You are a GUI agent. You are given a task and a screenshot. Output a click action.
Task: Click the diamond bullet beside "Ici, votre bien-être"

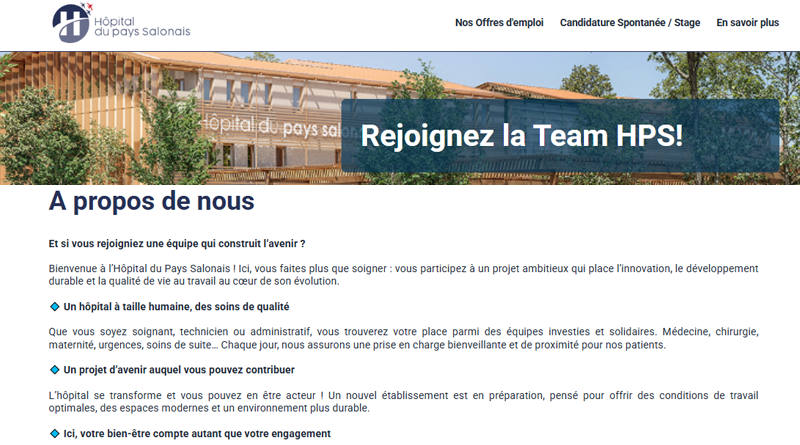(54, 433)
